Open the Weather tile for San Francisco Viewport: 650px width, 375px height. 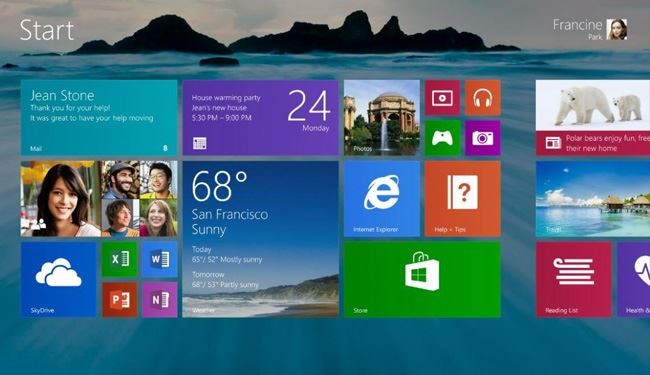pyautogui.click(x=260, y=239)
